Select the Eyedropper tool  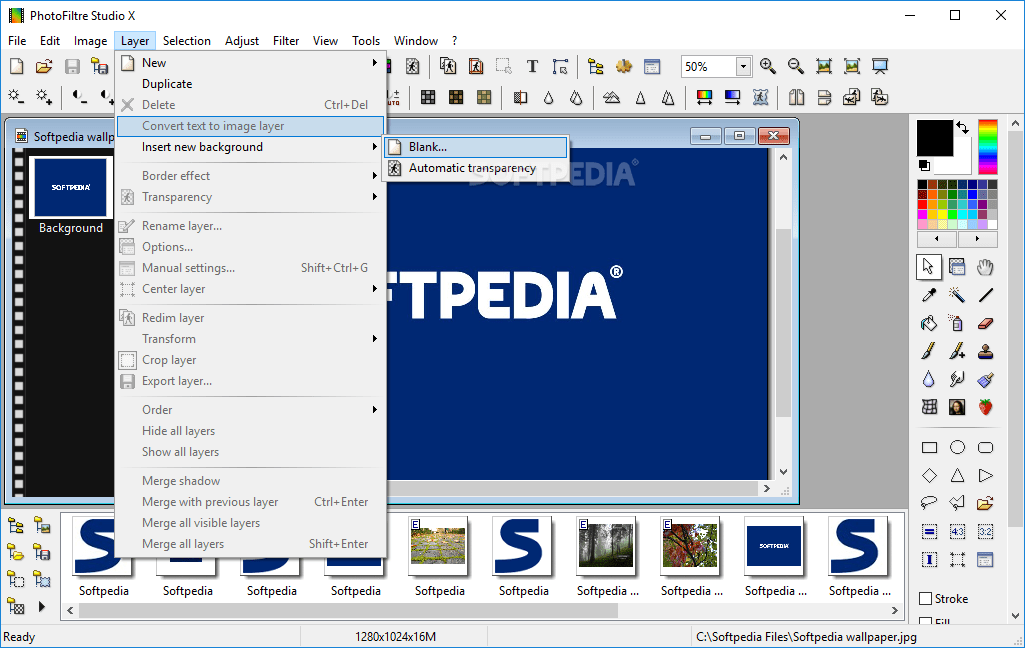click(928, 295)
